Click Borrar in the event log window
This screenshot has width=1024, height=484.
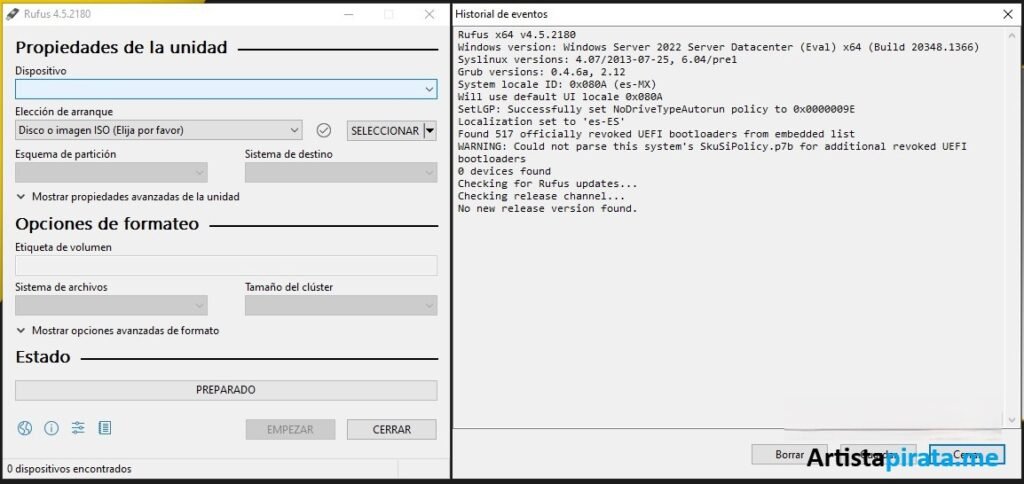[x=789, y=455]
